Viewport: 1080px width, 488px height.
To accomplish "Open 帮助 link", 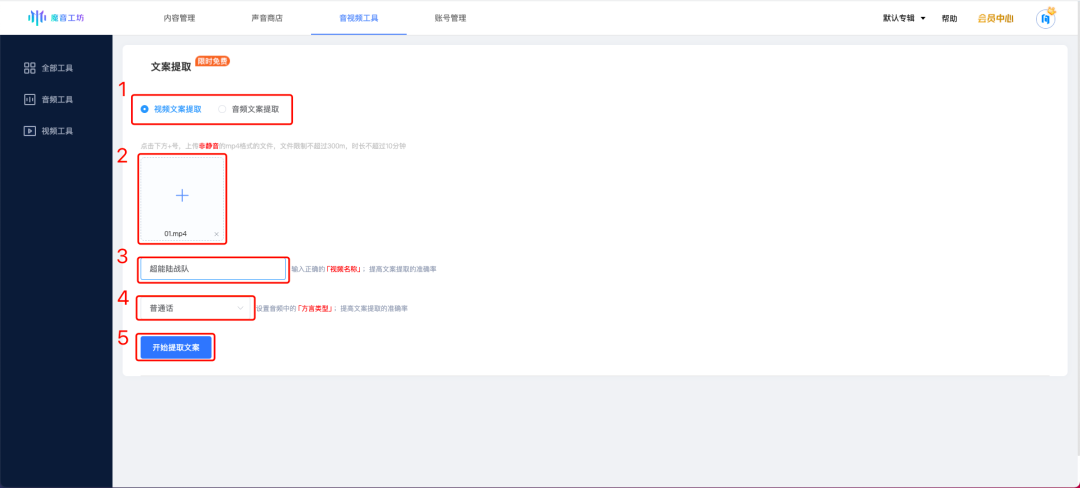I will [949, 19].
